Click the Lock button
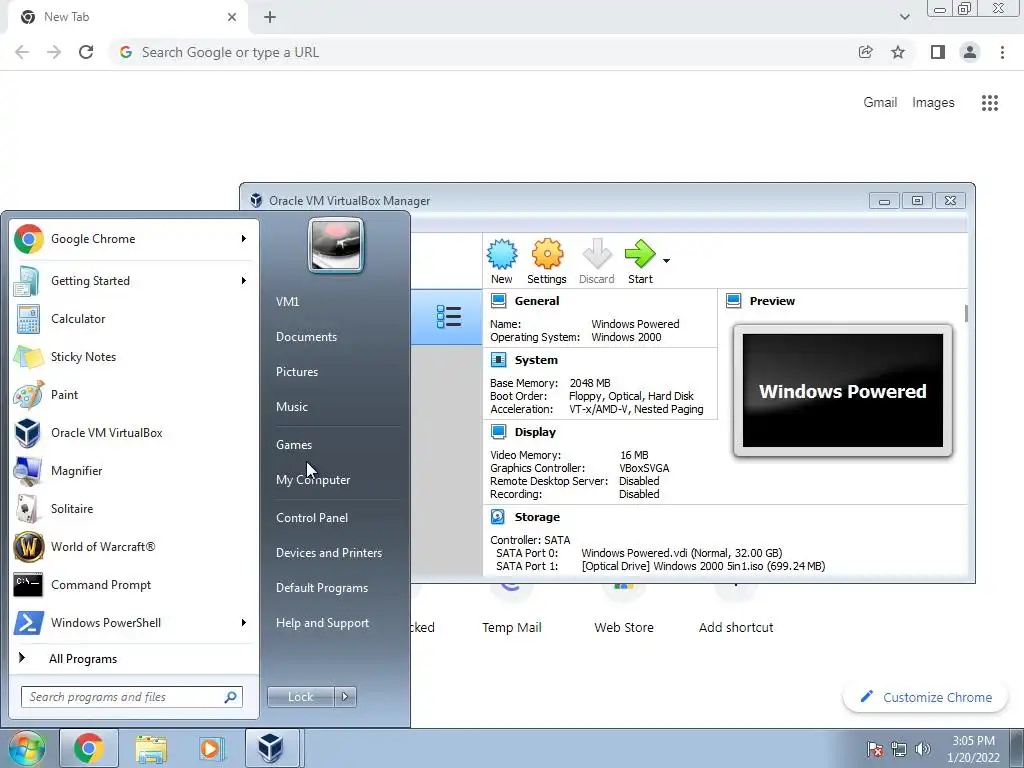 [300, 697]
